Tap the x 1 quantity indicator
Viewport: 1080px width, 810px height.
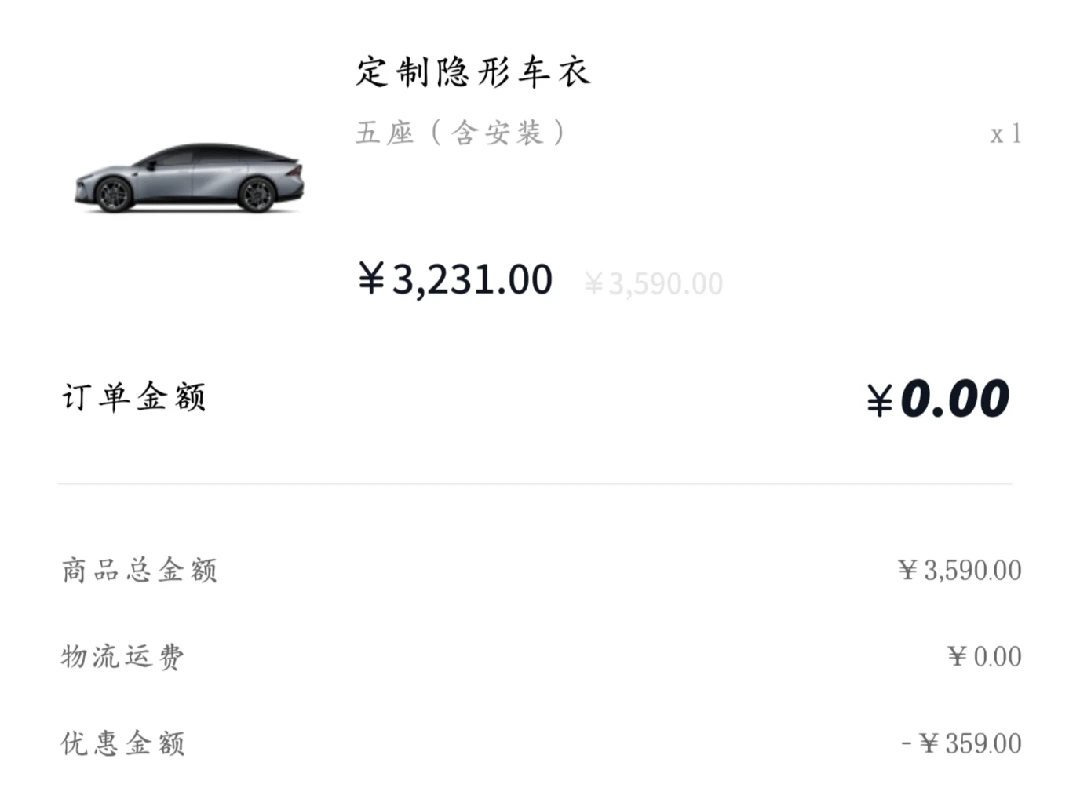1006,134
